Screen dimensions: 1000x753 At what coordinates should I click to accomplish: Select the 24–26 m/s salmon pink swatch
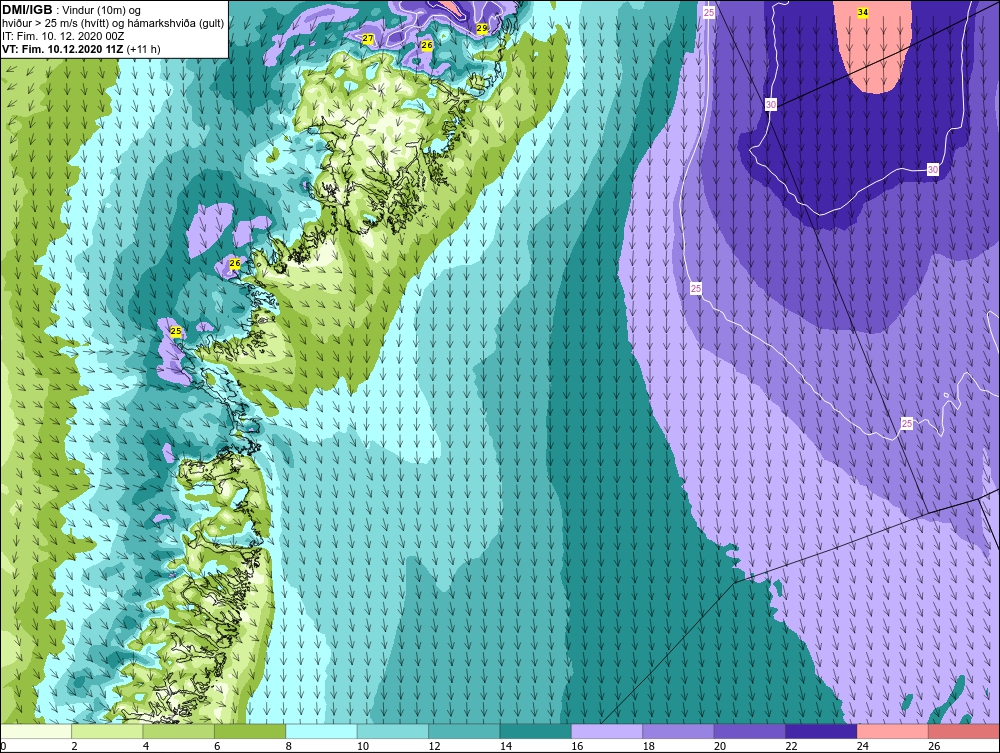click(x=893, y=731)
